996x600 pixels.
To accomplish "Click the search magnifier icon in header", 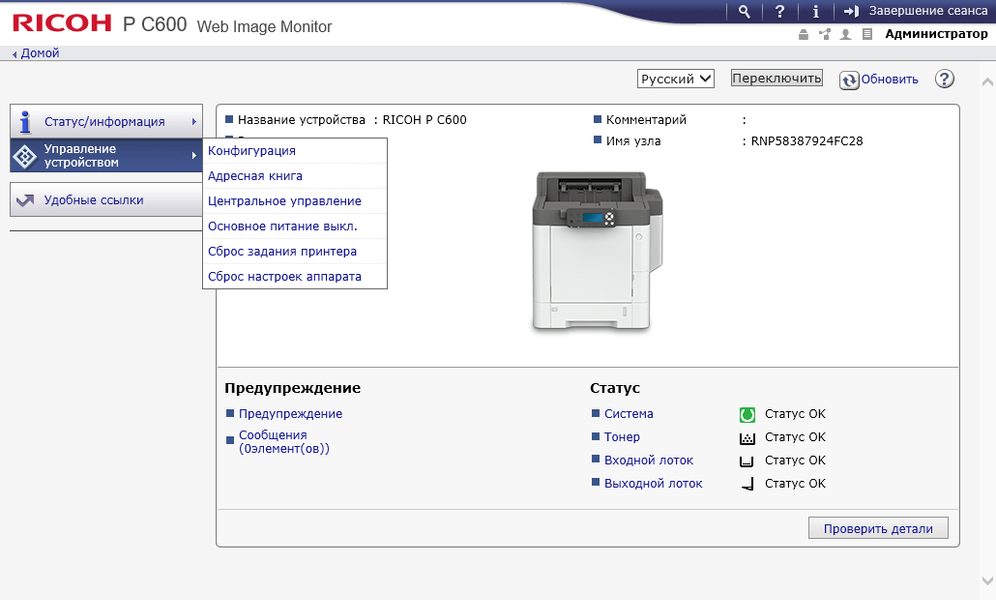I will coord(744,11).
